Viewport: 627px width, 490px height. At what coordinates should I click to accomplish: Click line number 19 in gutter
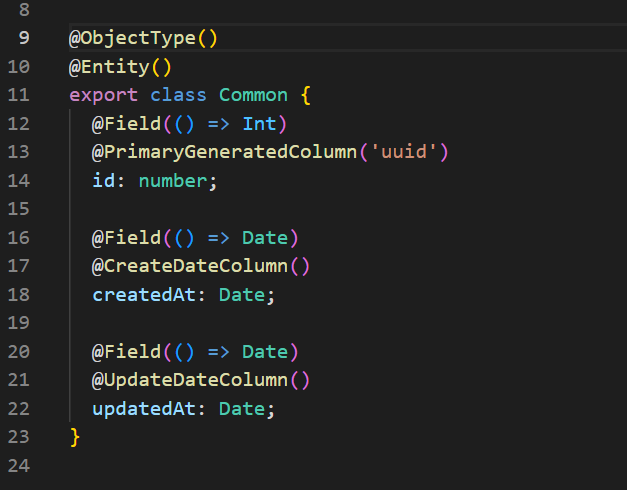[x=18, y=323]
